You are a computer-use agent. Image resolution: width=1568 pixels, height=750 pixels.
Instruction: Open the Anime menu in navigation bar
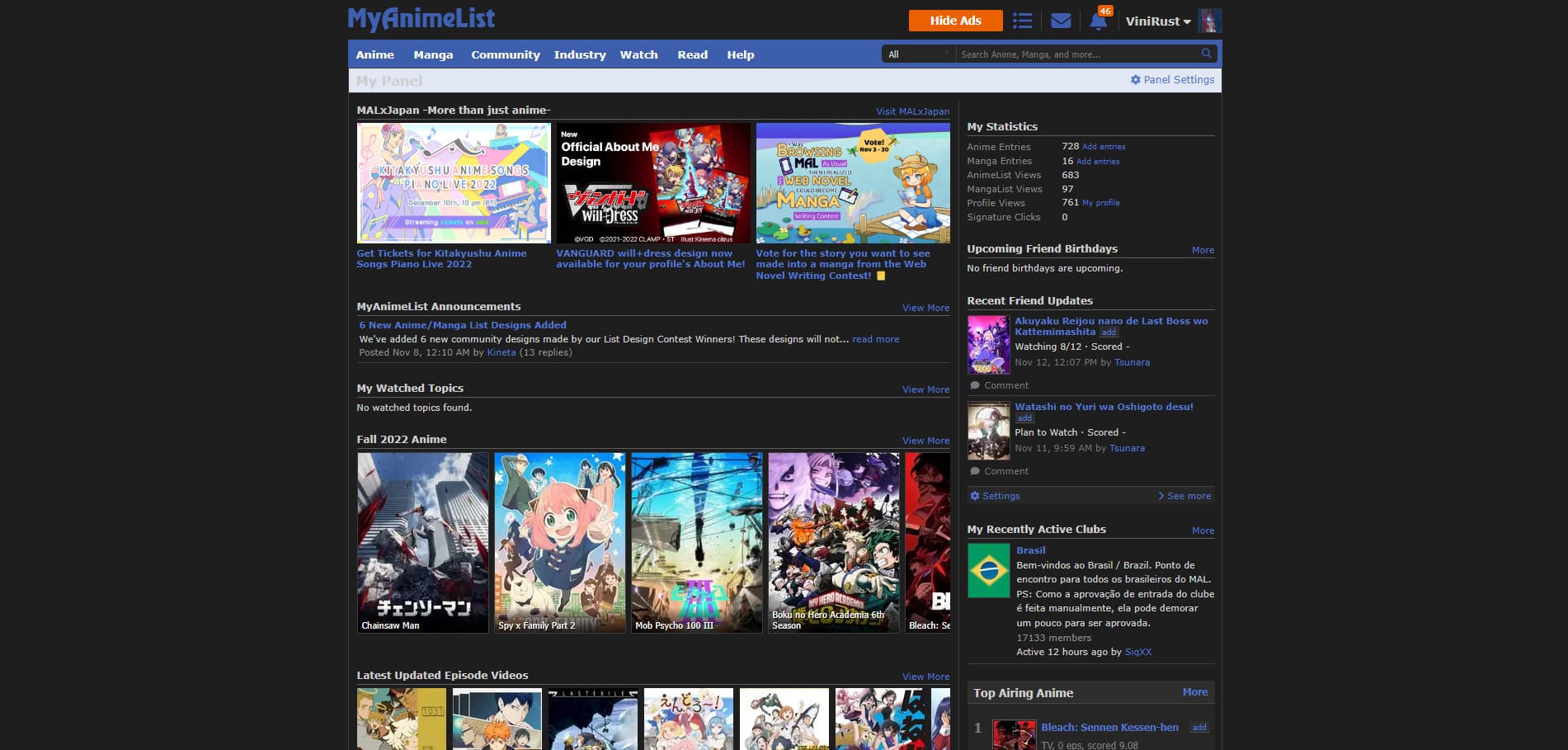click(374, 54)
